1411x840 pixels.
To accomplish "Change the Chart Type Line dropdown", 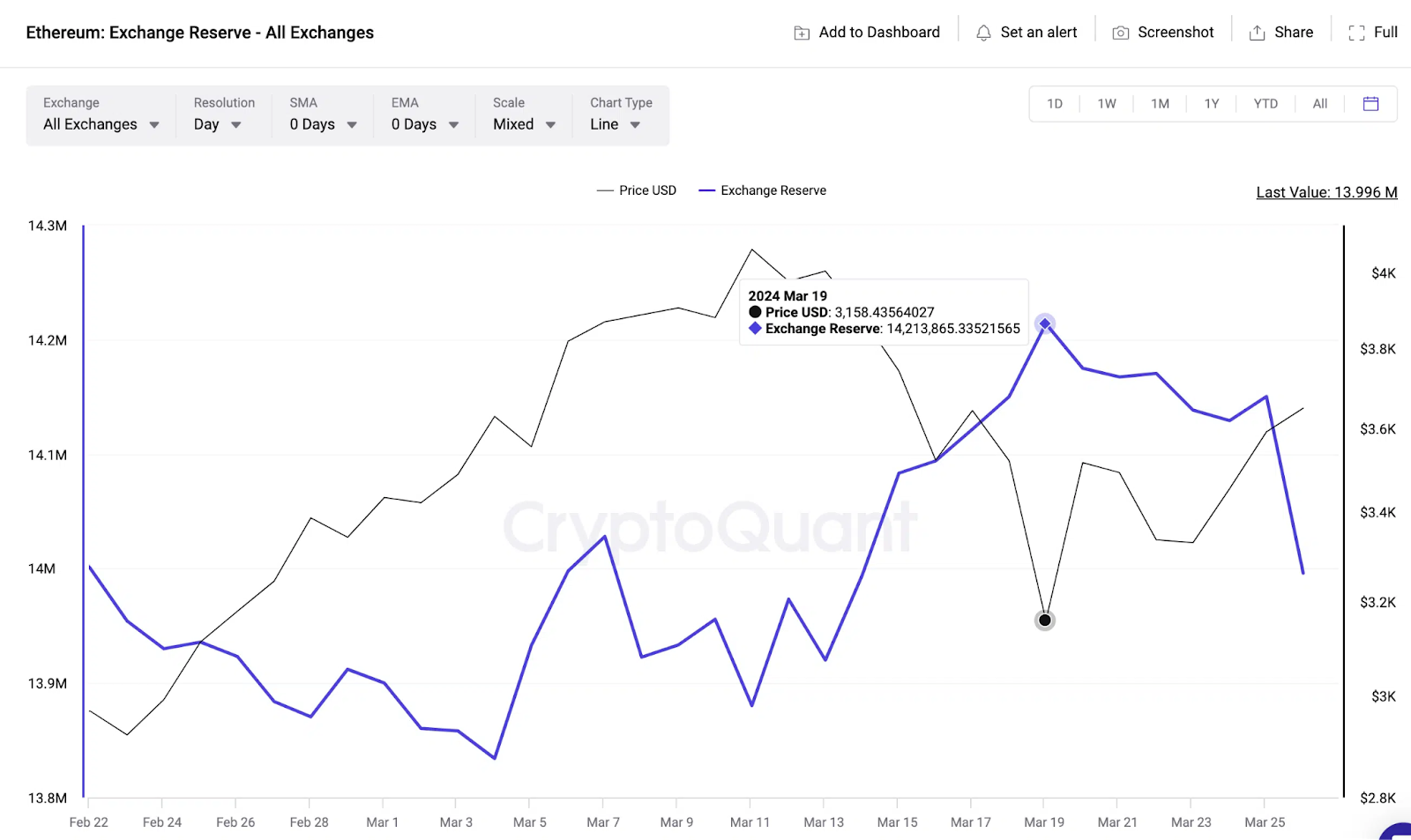I will [x=615, y=124].
